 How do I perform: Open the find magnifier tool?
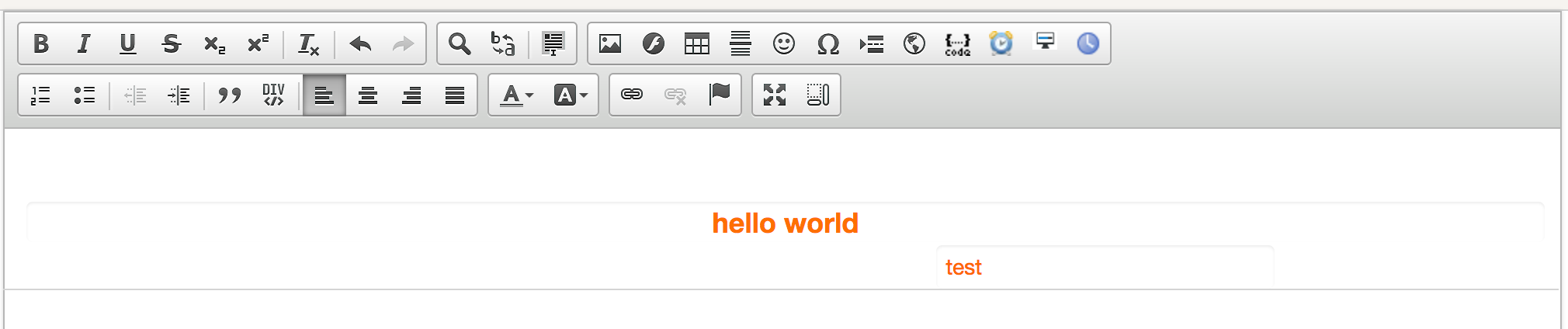[460, 44]
